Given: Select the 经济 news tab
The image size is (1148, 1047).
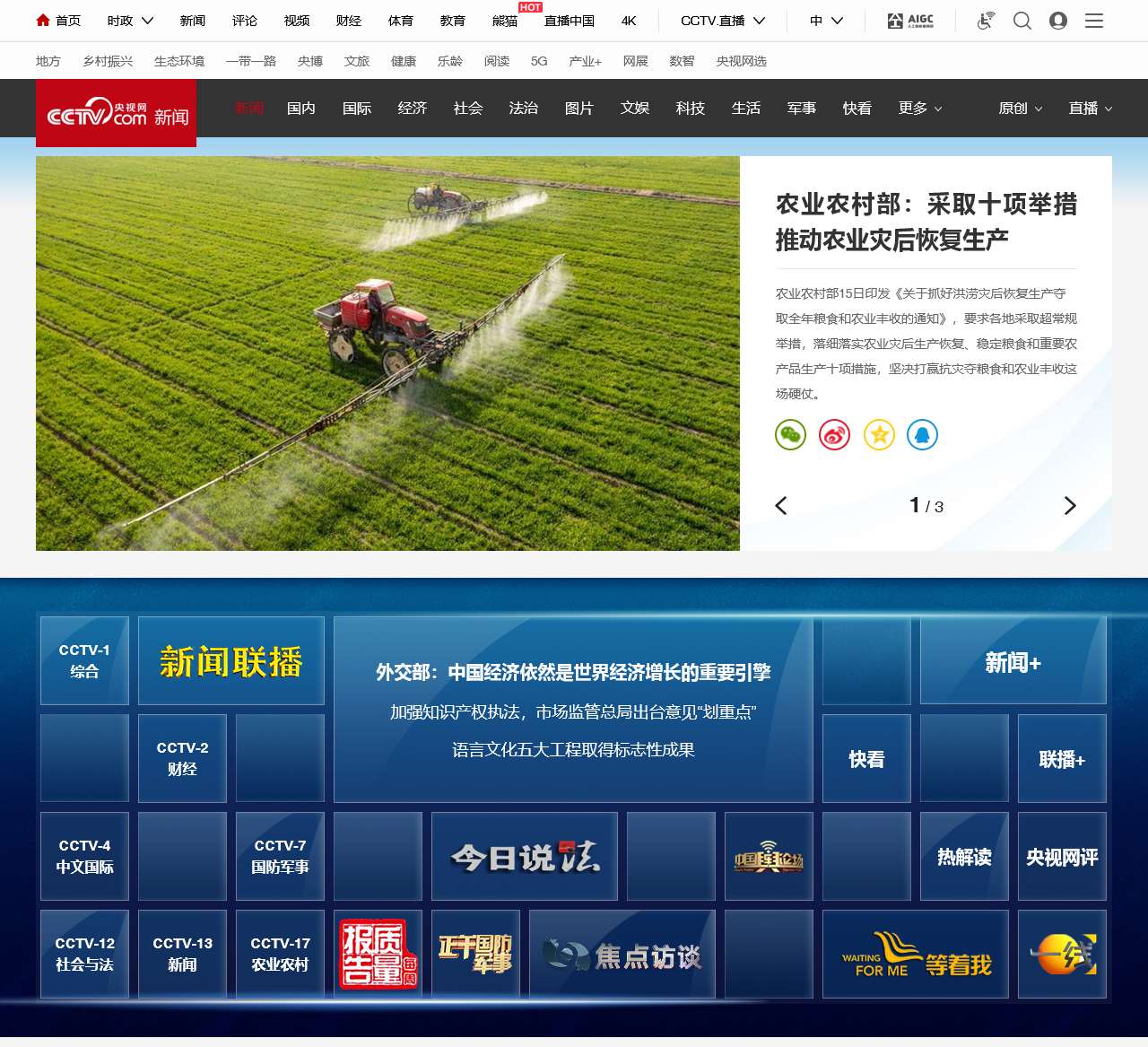Looking at the screenshot, I should [413, 109].
